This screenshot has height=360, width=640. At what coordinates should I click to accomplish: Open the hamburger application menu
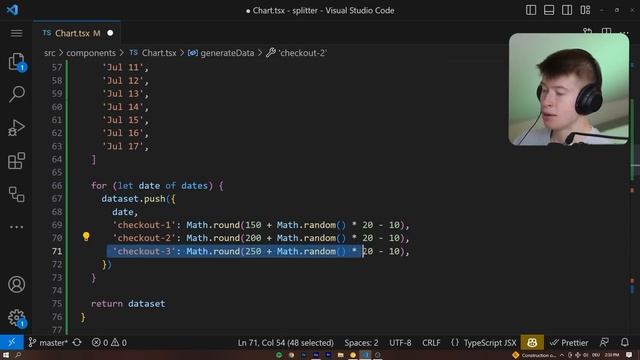pos(16,33)
